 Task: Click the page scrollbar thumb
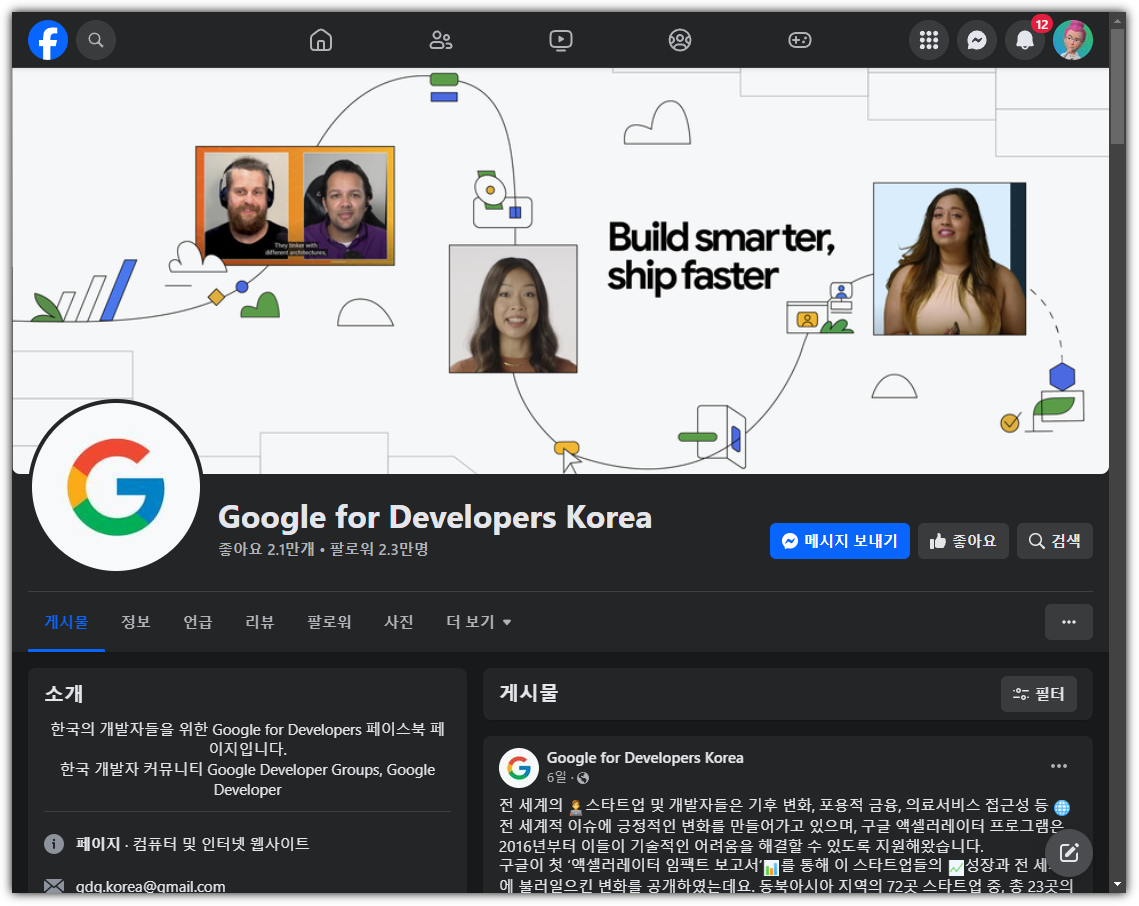[1118, 87]
